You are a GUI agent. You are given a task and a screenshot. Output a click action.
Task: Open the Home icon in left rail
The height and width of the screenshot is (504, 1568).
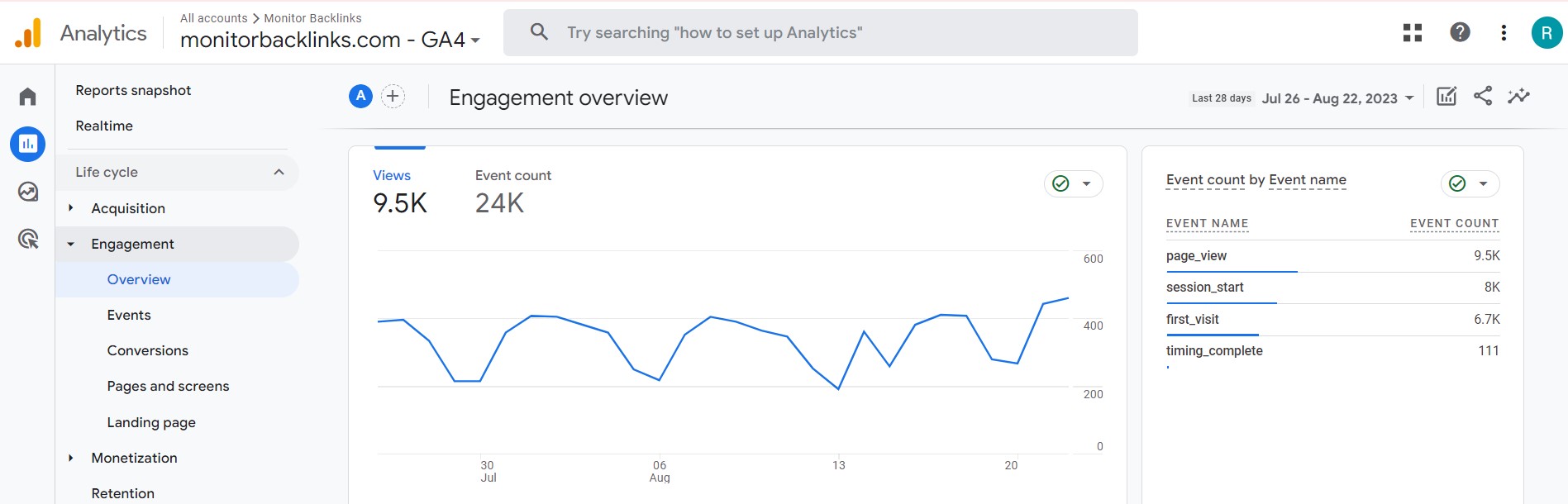point(27,97)
